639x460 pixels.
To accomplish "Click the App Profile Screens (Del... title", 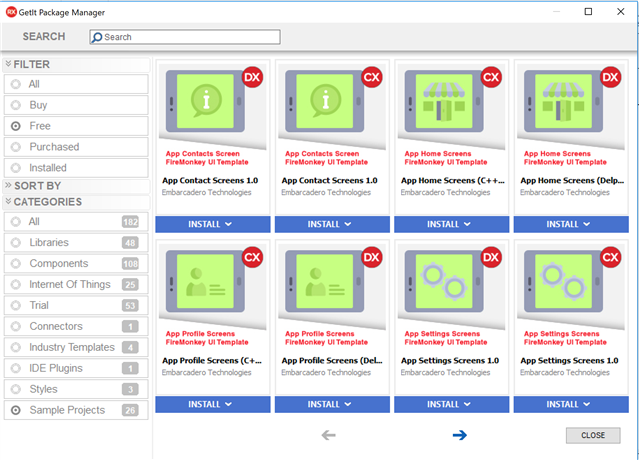I will tap(332, 361).
